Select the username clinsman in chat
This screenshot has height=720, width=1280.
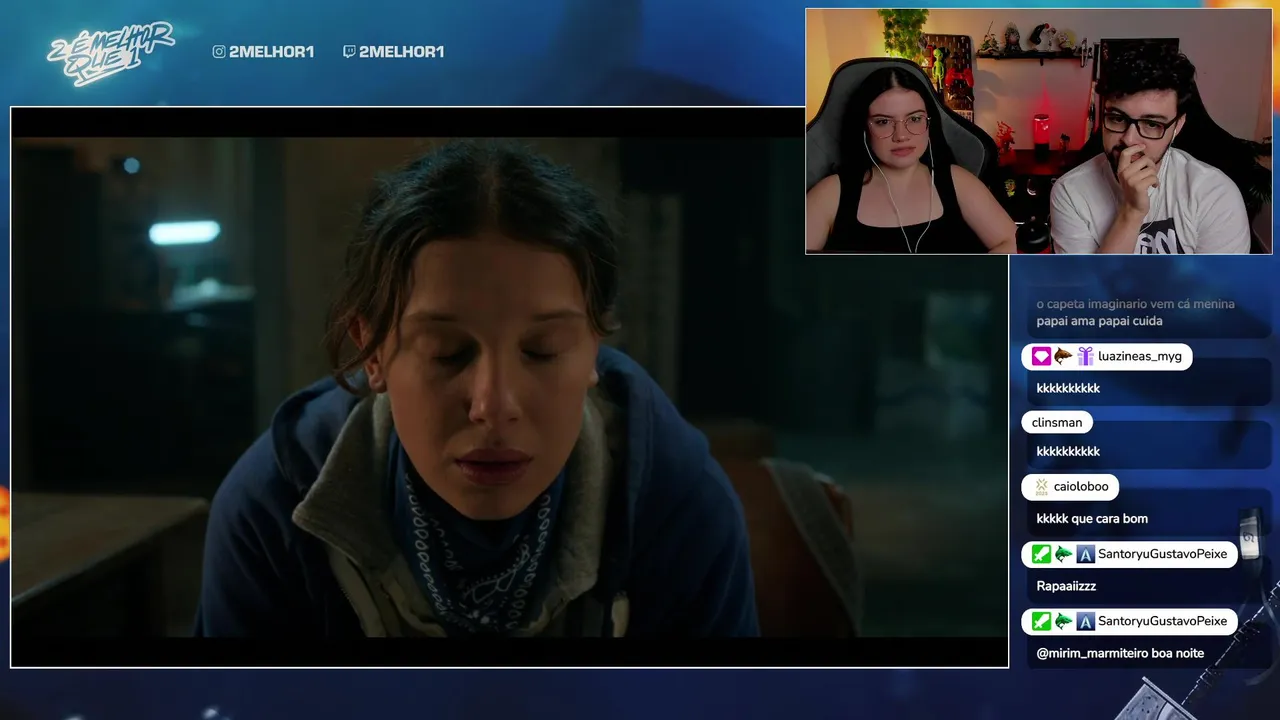(x=1057, y=422)
